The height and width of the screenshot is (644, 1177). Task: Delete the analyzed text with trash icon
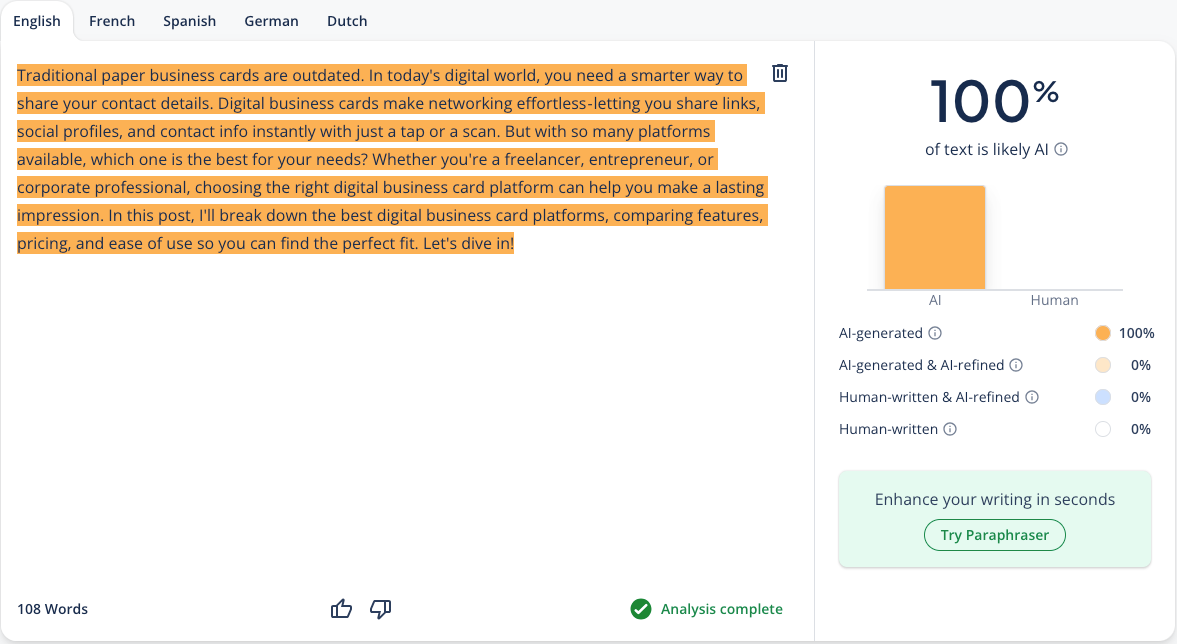click(780, 73)
